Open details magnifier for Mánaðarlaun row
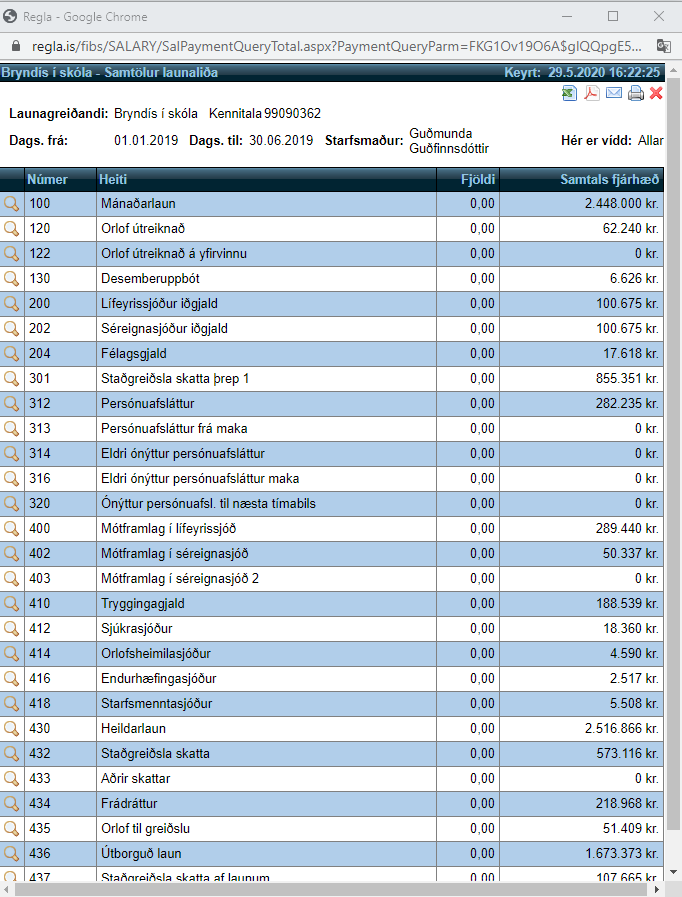 pos(12,204)
